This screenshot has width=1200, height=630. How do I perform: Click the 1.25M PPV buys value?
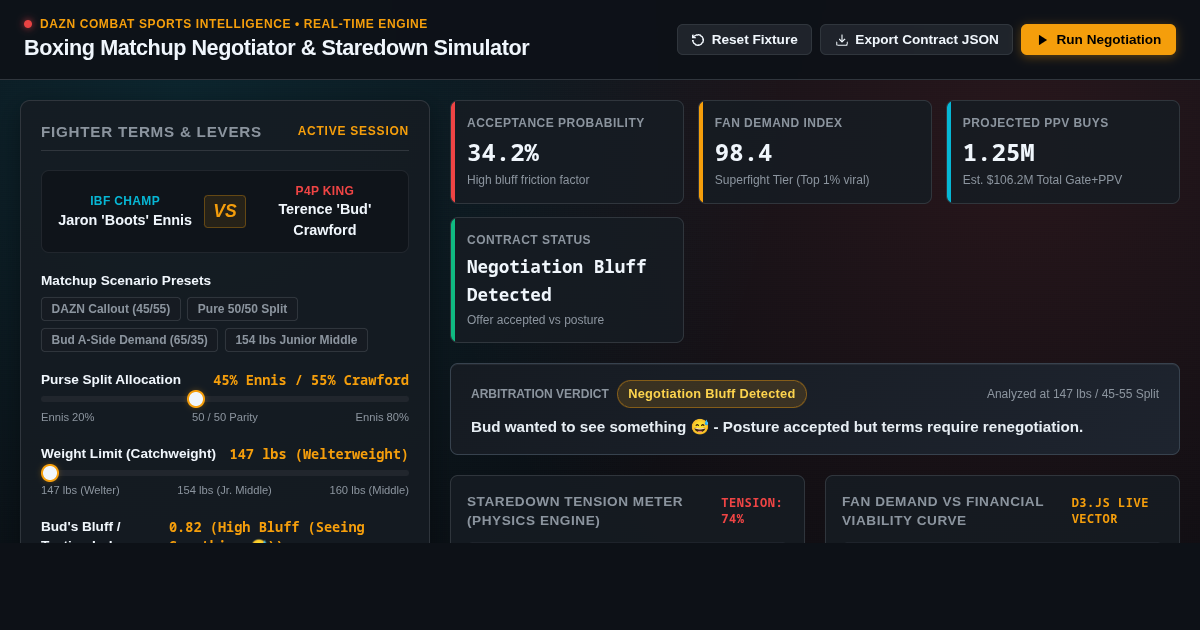coord(998,153)
